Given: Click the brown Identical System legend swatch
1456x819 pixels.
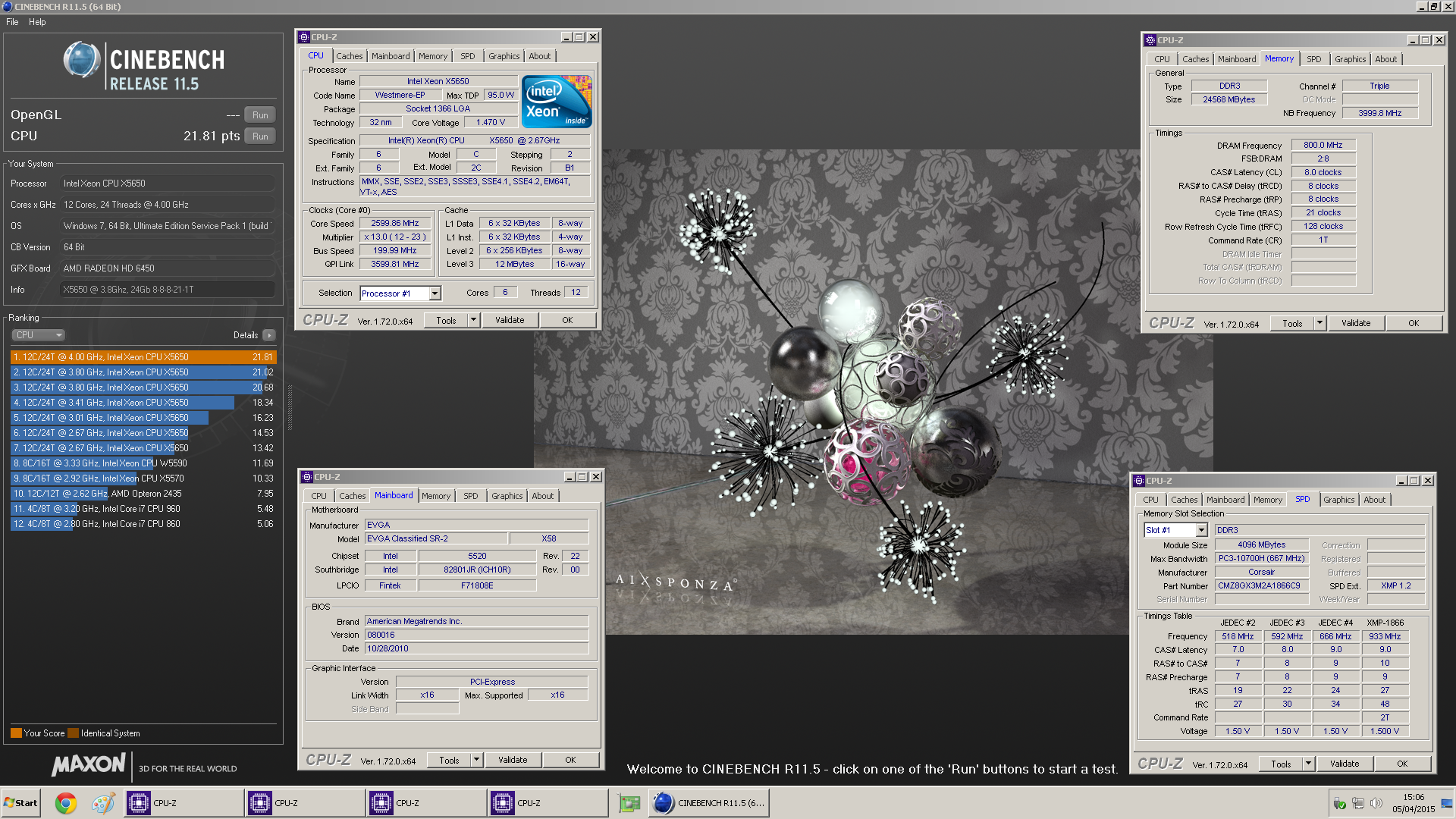Looking at the screenshot, I should pyautogui.click(x=73, y=733).
